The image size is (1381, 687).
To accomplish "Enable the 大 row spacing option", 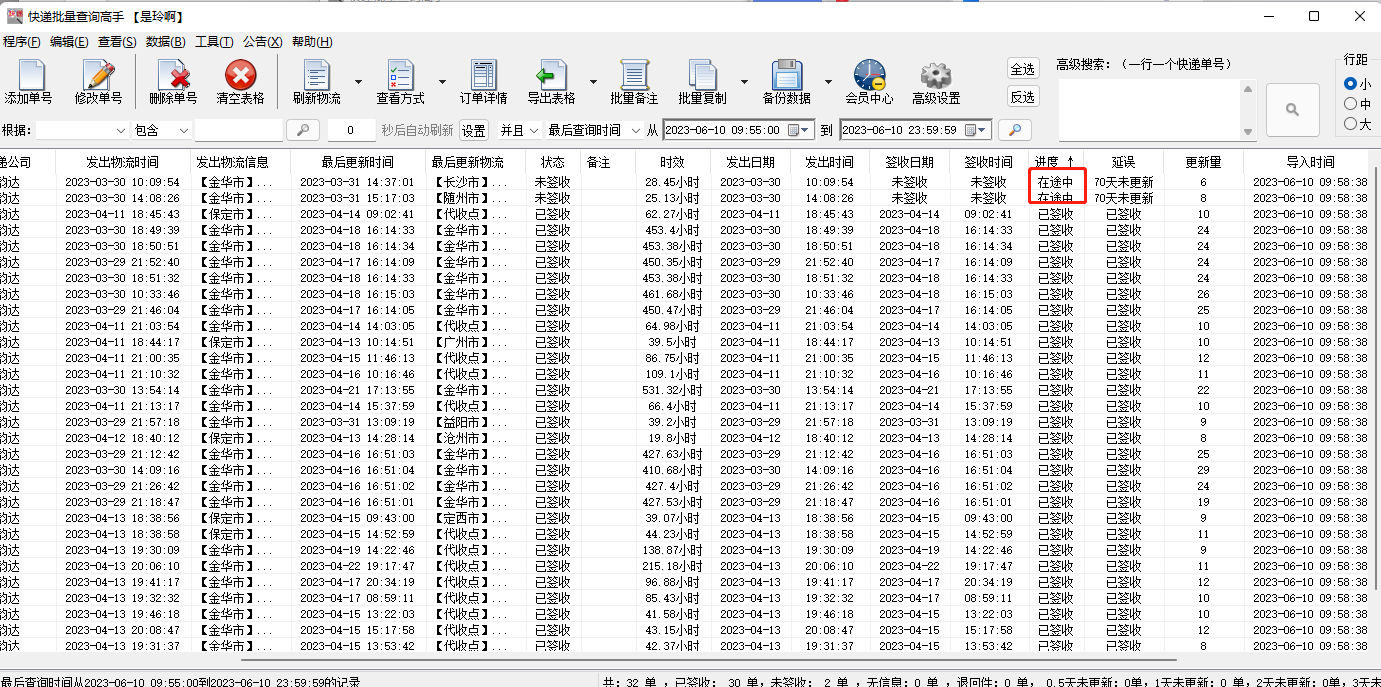I will [1350, 122].
